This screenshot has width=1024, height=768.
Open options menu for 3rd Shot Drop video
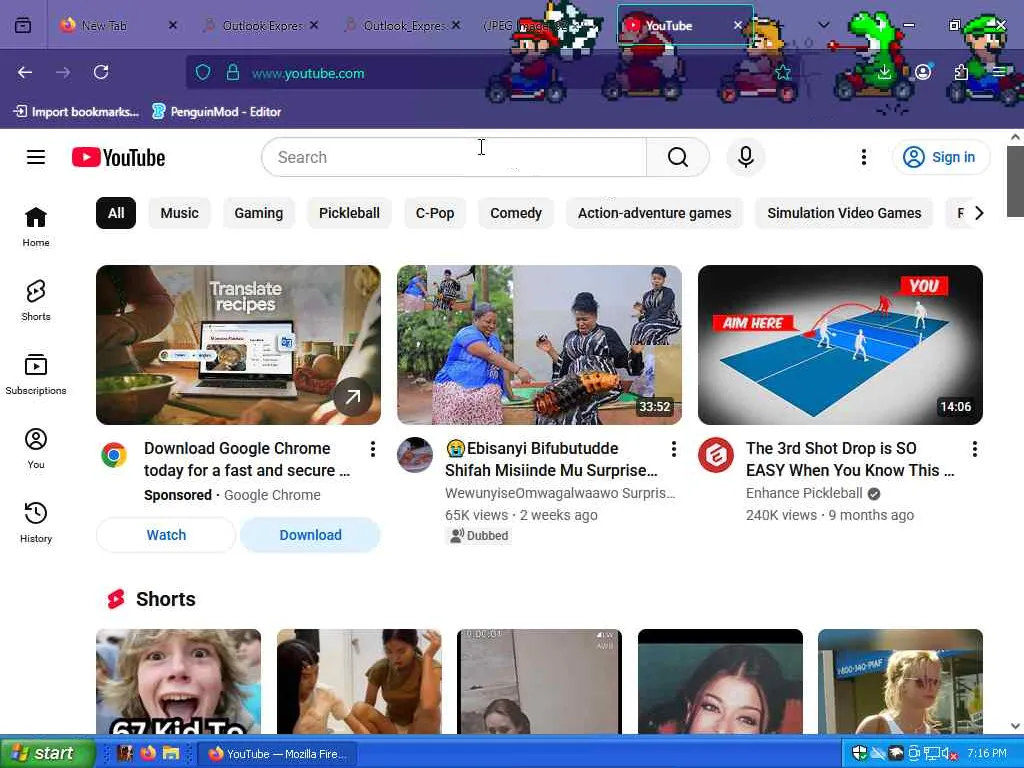coord(974,449)
